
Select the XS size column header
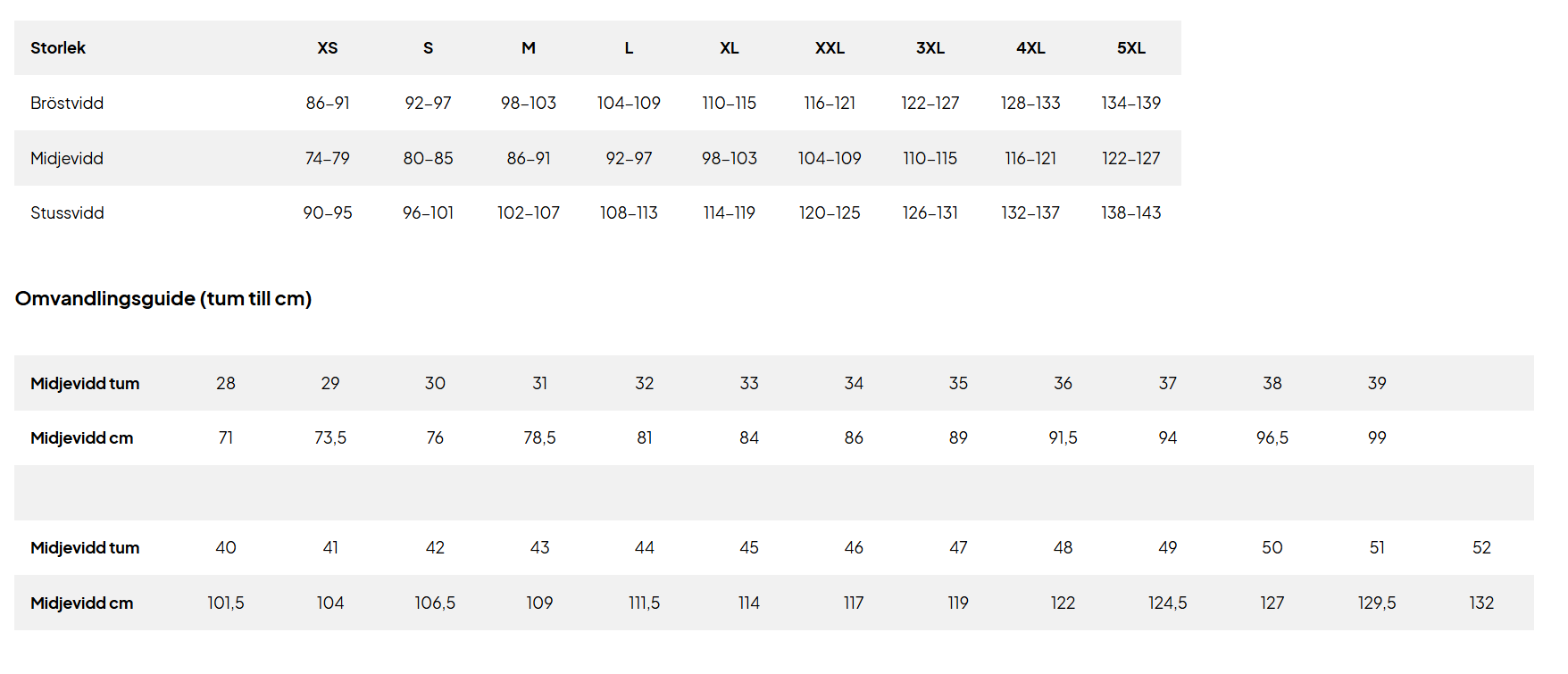[x=328, y=48]
